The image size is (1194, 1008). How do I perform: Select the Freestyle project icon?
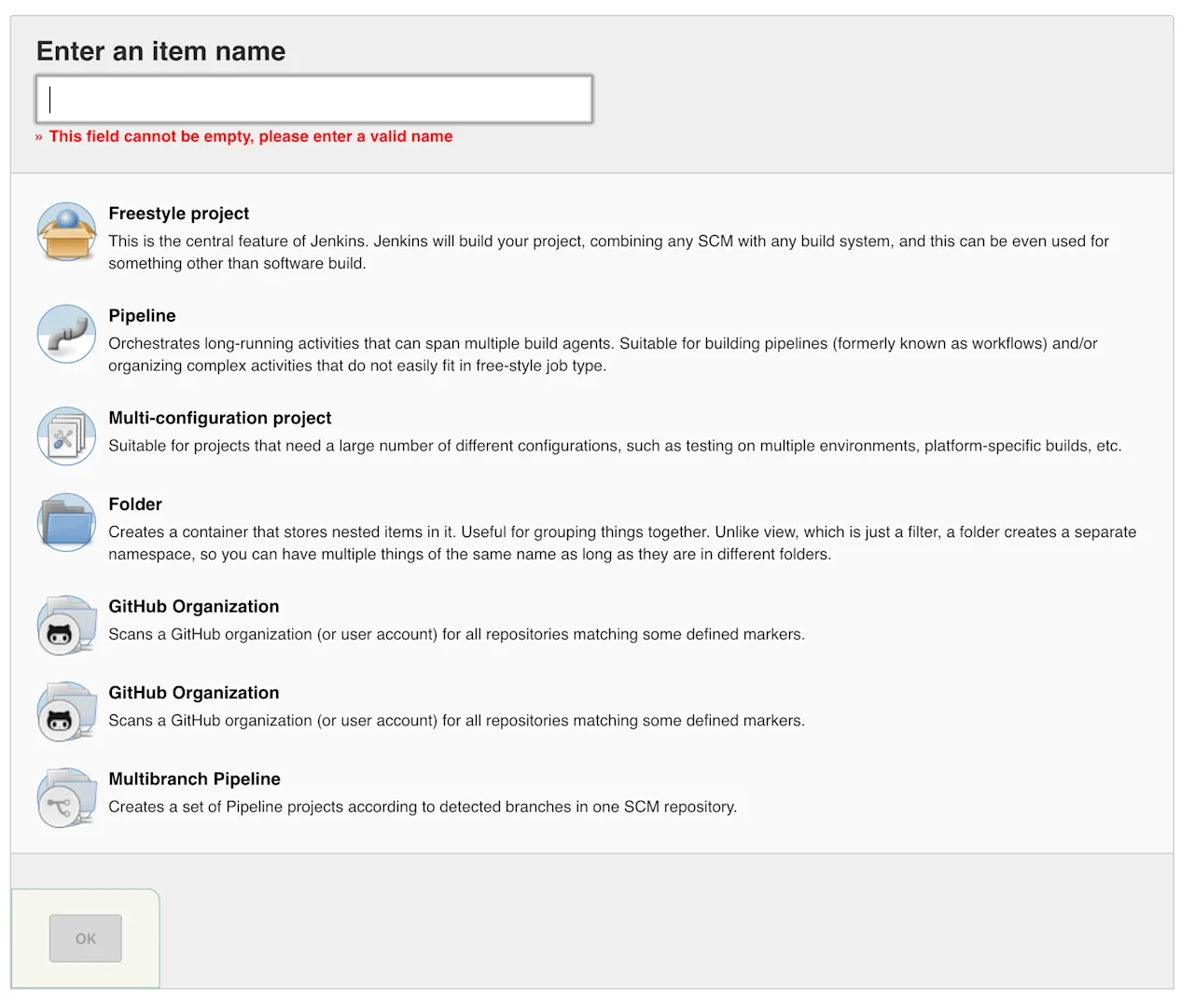tap(66, 232)
